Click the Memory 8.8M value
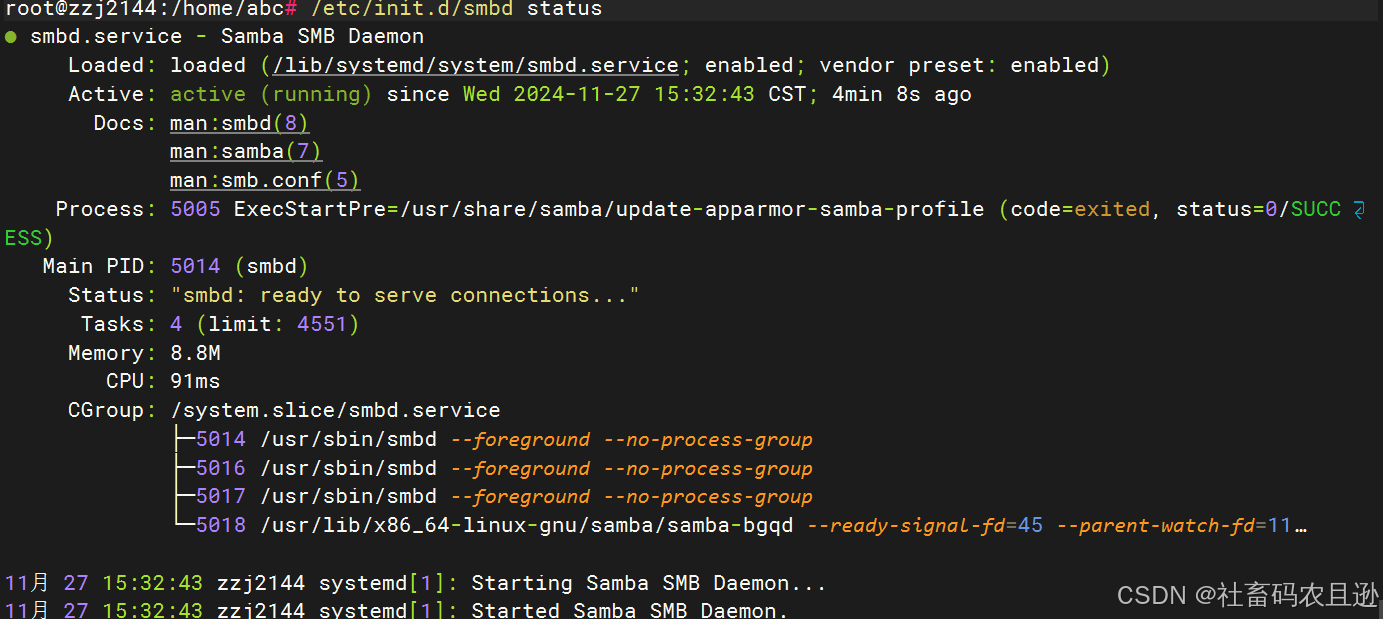The height and width of the screenshot is (619, 1383). 195,354
